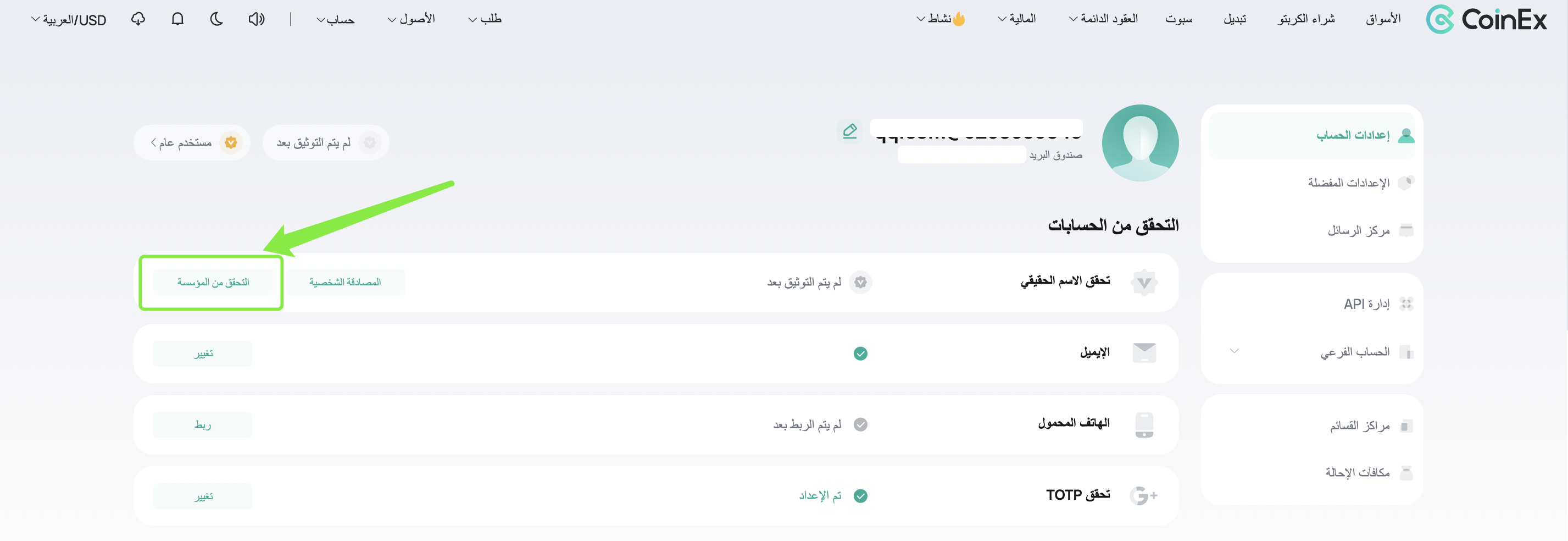Toggle dark mode with the moon icon
Screen dimensions: 1568x541
pos(216,19)
